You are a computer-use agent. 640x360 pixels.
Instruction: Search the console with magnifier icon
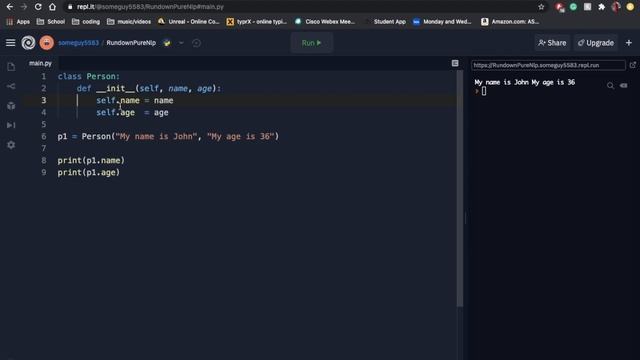(x=610, y=85)
